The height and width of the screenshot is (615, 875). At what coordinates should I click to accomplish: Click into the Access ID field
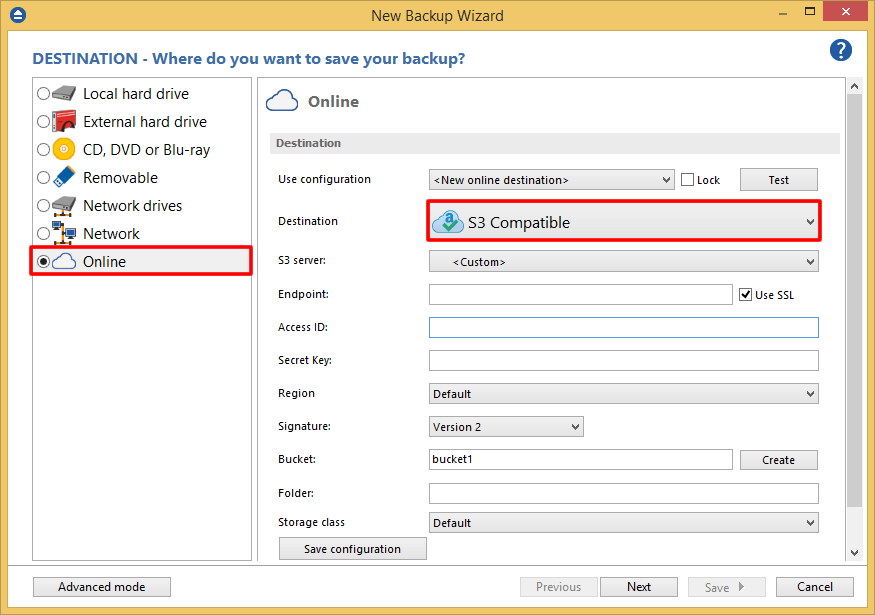pyautogui.click(x=624, y=327)
